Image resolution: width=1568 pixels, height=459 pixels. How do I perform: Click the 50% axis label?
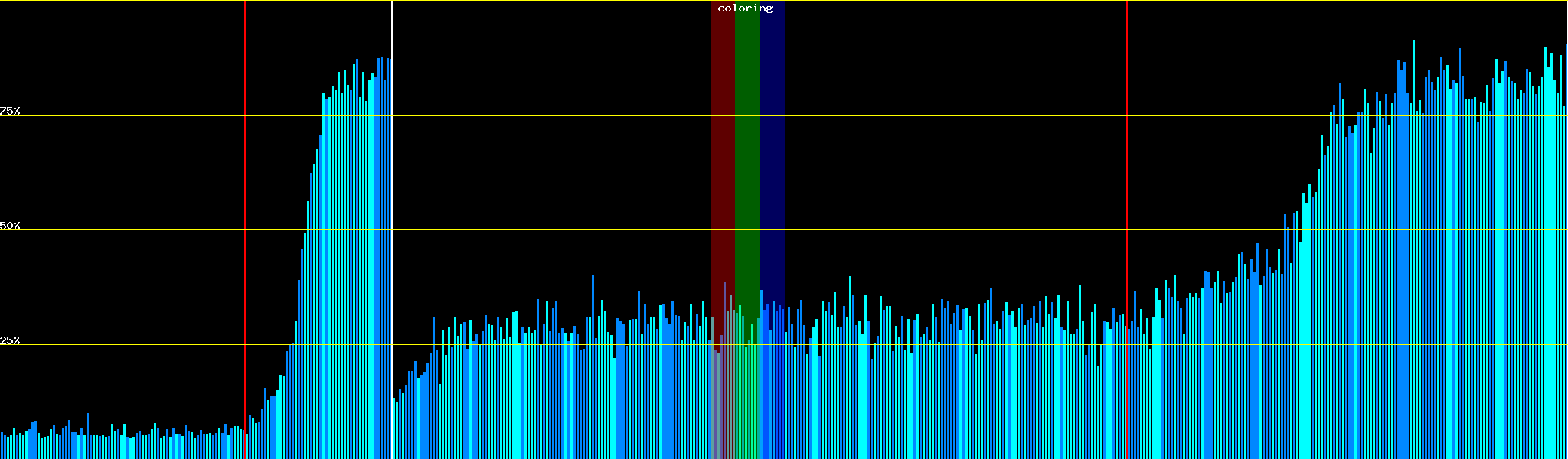[x=10, y=226]
